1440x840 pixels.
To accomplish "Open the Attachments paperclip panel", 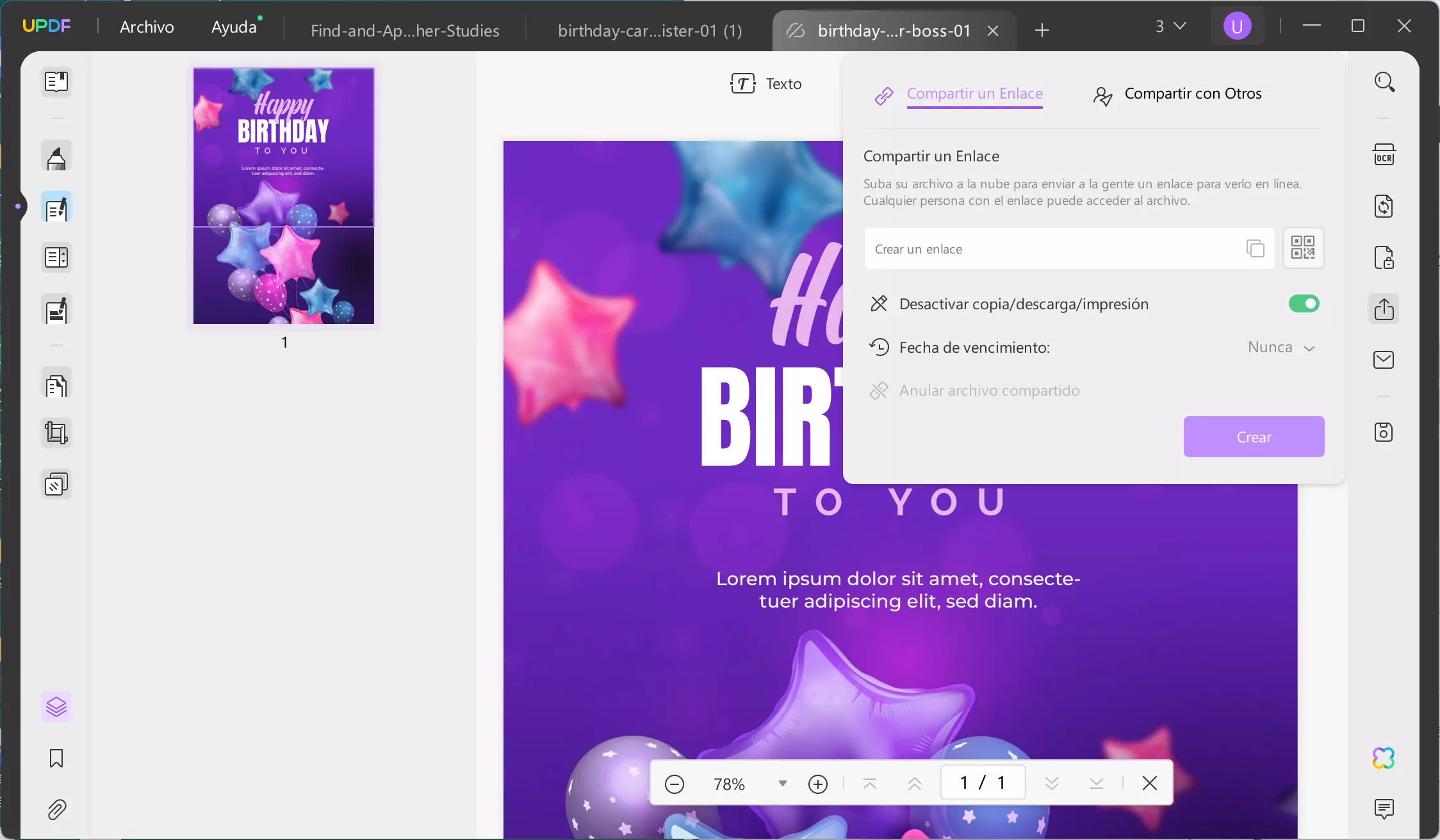I will [56, 809].
